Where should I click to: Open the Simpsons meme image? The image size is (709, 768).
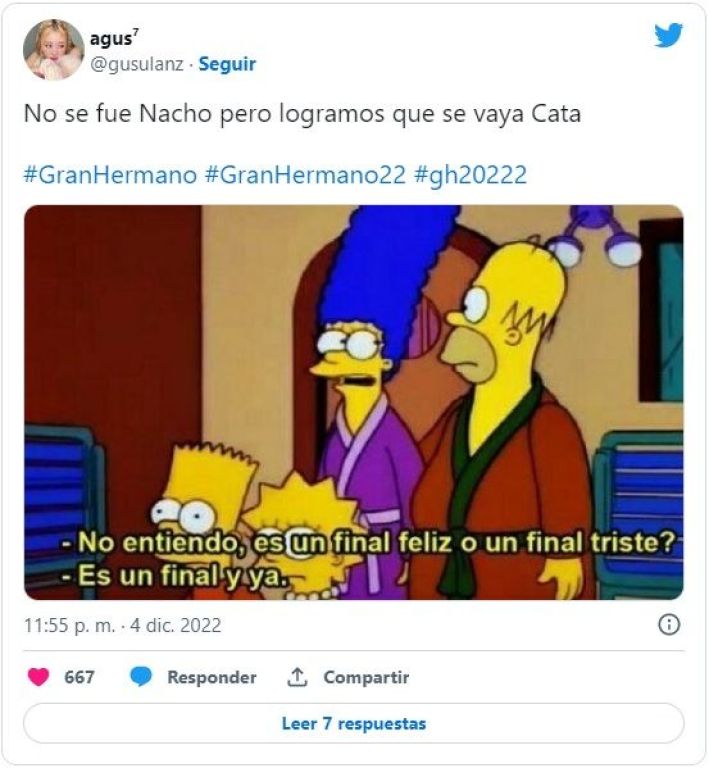354,402
